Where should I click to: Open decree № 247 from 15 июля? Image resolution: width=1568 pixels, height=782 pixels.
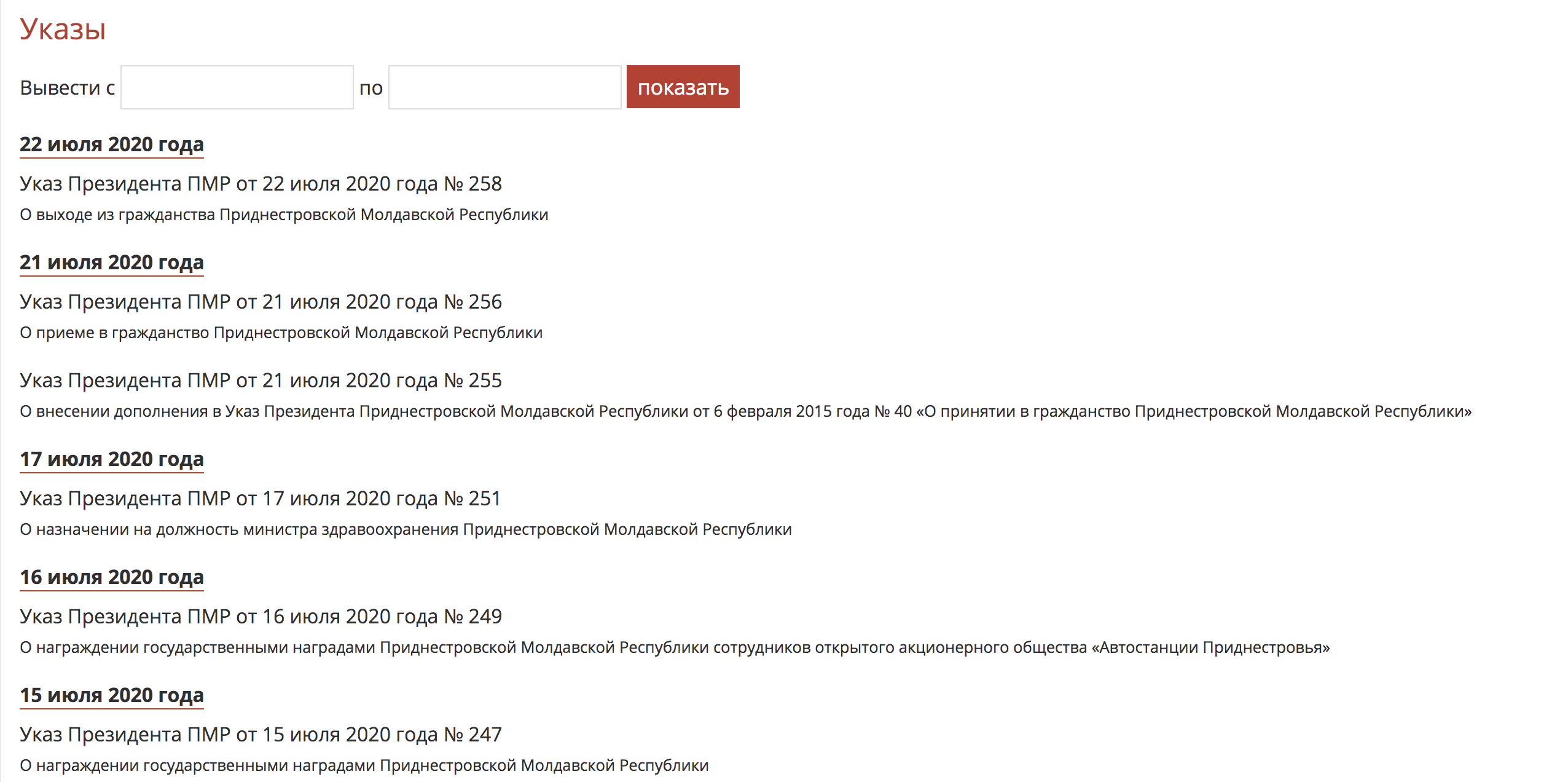261,735
